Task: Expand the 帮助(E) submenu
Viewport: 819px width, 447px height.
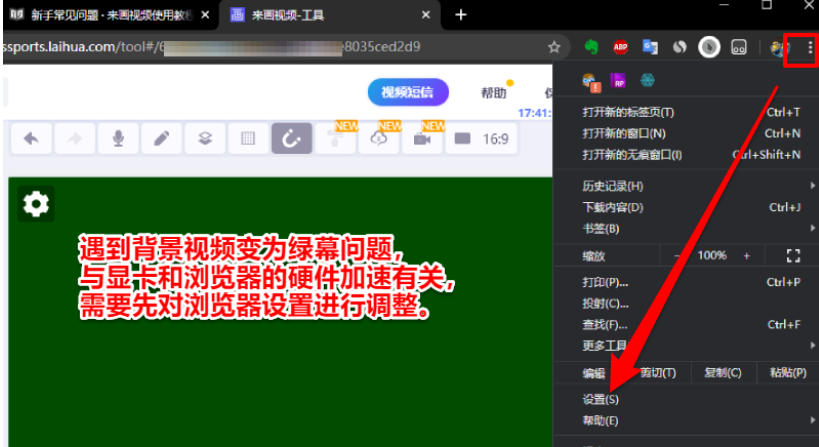Action: pos(686,420)
